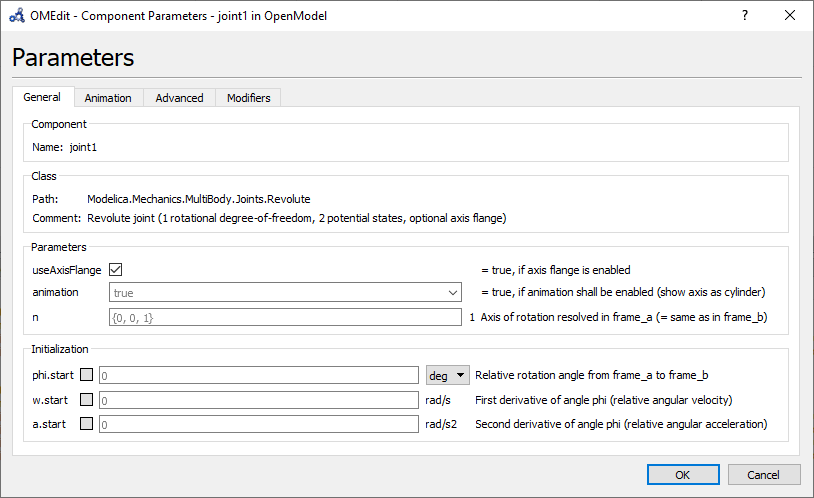Open the Advanced tab

[x=179, y=98]
